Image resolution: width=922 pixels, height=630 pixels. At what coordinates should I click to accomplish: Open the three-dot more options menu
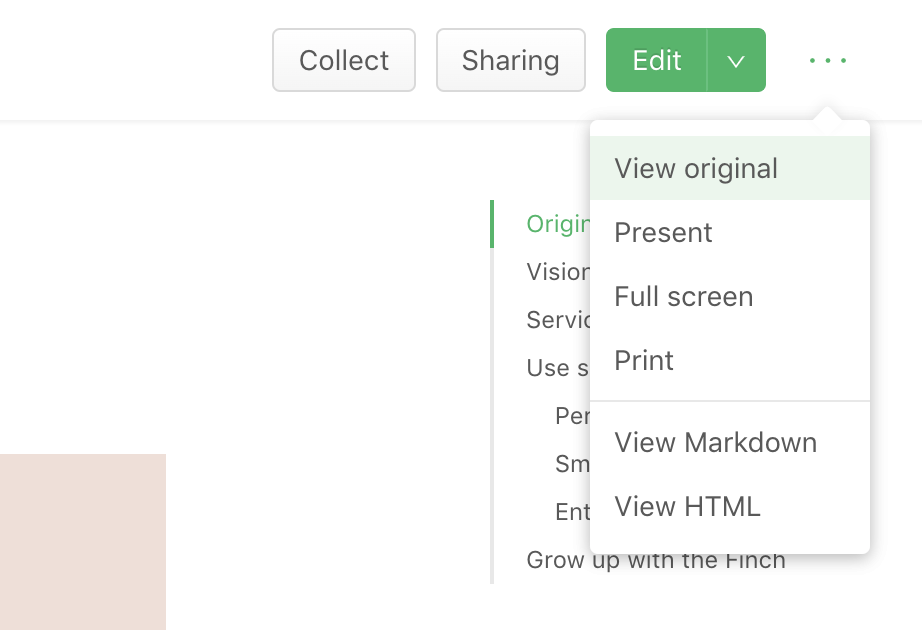828,61
